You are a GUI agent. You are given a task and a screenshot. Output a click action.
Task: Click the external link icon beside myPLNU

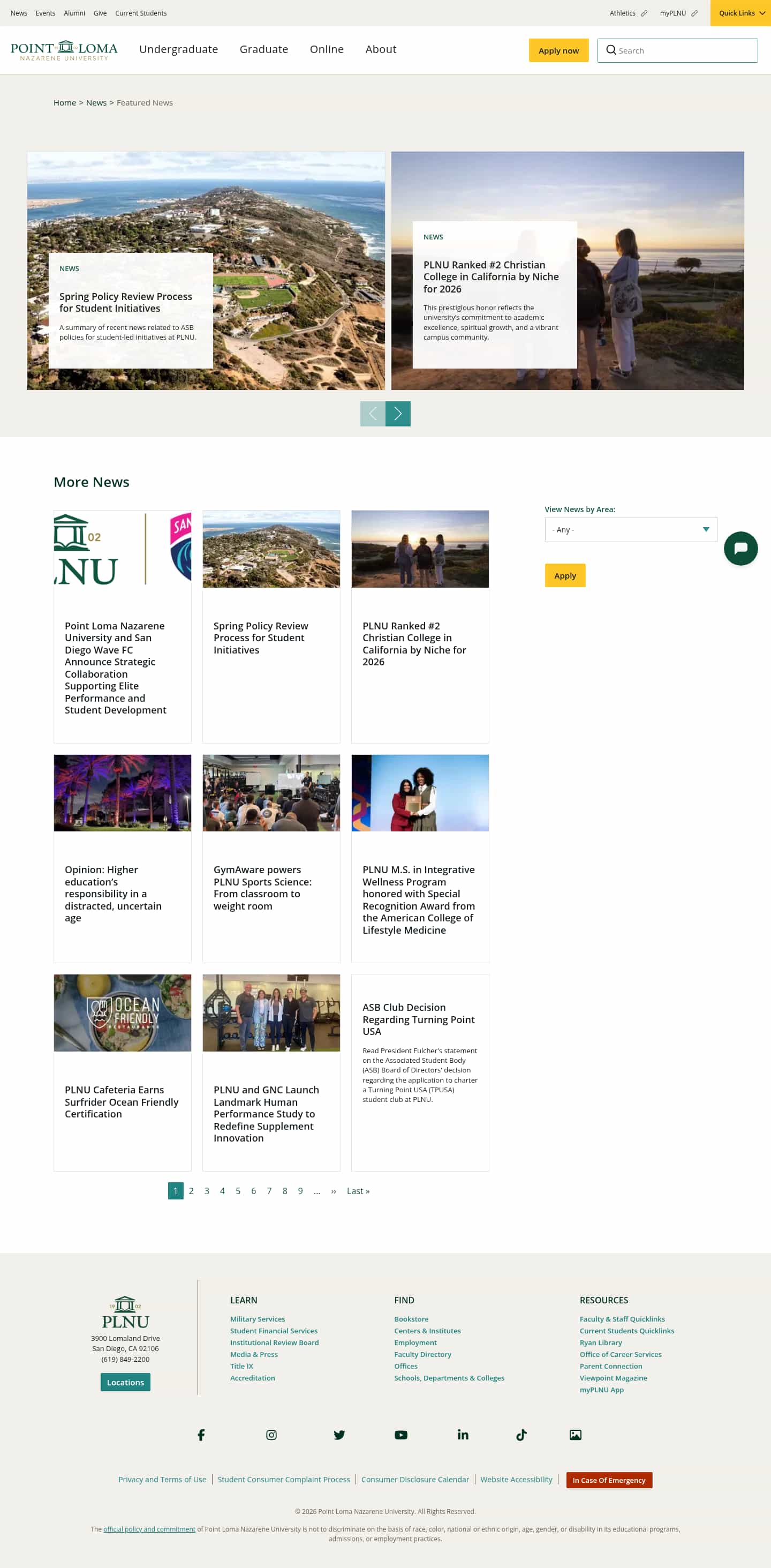point(694,13)
